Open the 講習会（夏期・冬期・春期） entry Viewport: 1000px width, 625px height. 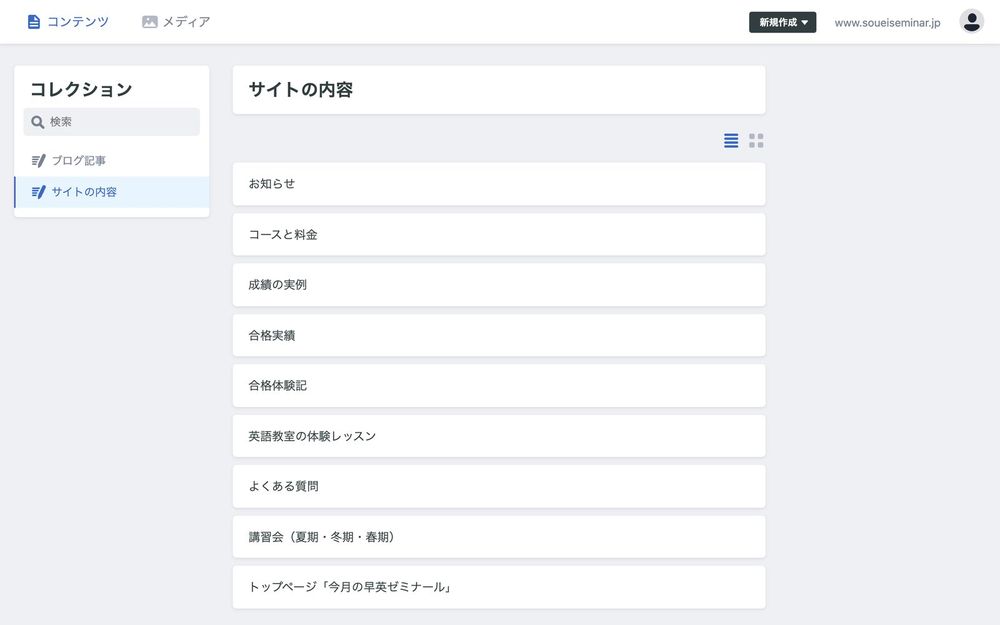click(499, 536)
